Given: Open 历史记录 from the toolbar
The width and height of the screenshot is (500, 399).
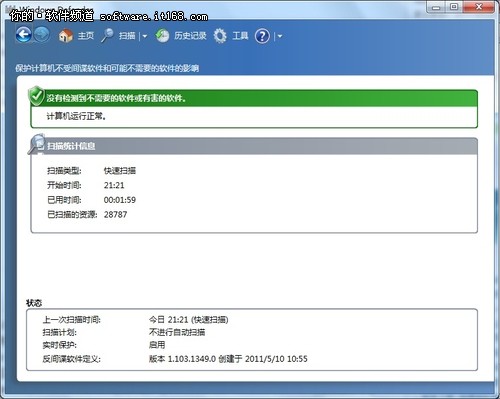Looking at the screenshot, I should click(x=190, y=36).
